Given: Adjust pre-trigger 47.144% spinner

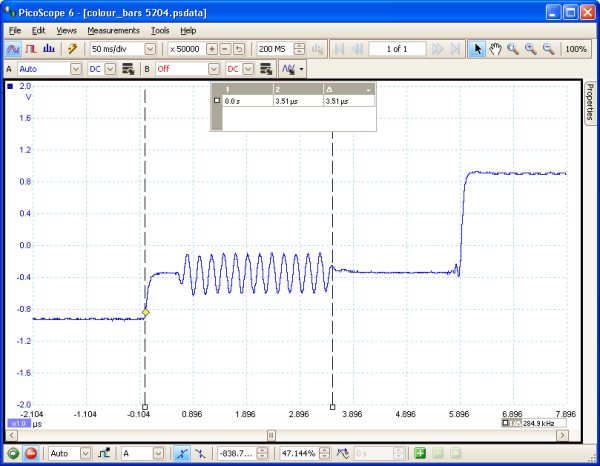Looking at the screenshot, I should pyautogui.click(x=324, y=454).
